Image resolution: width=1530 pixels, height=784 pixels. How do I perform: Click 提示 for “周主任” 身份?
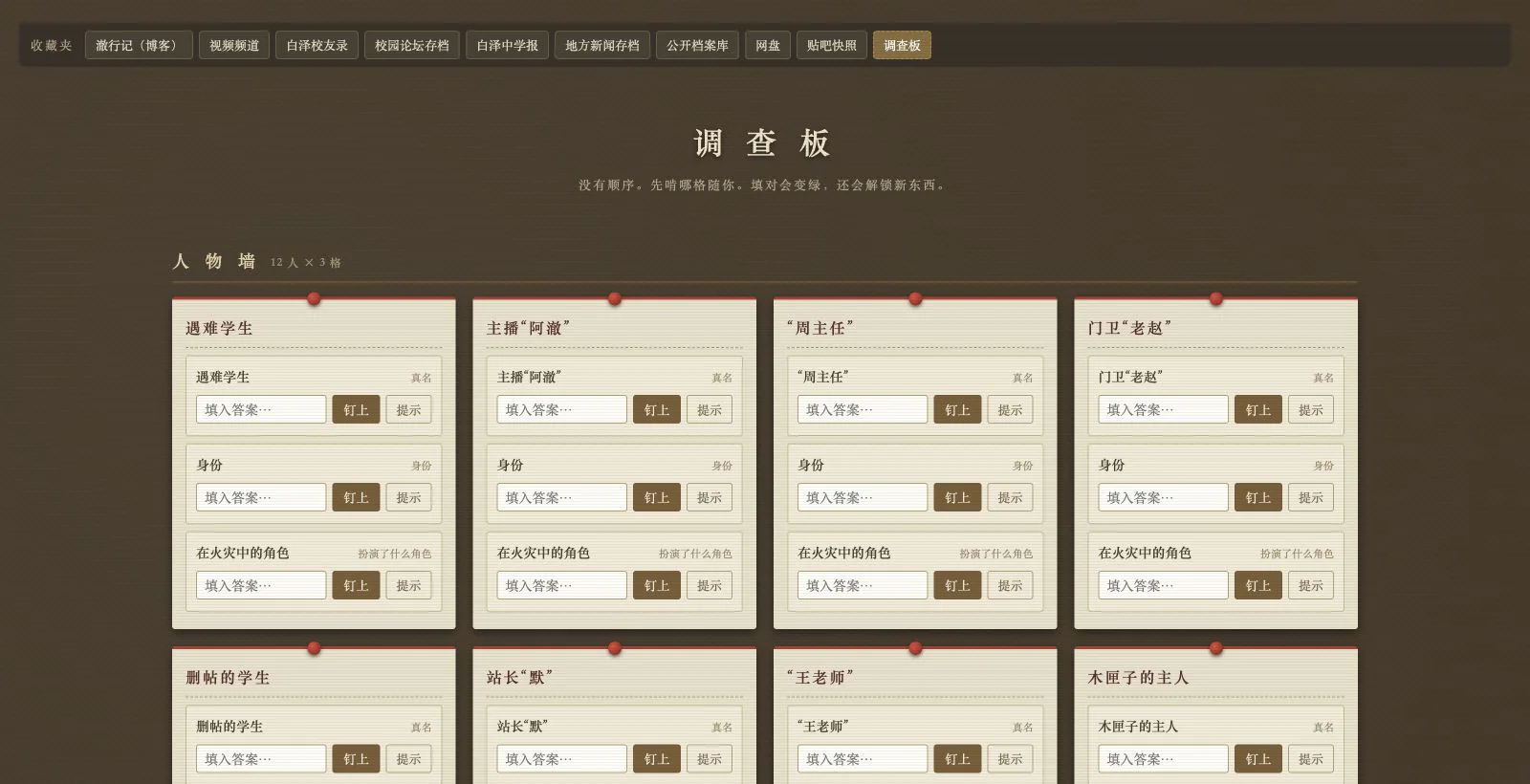[x=1010, y=497]
